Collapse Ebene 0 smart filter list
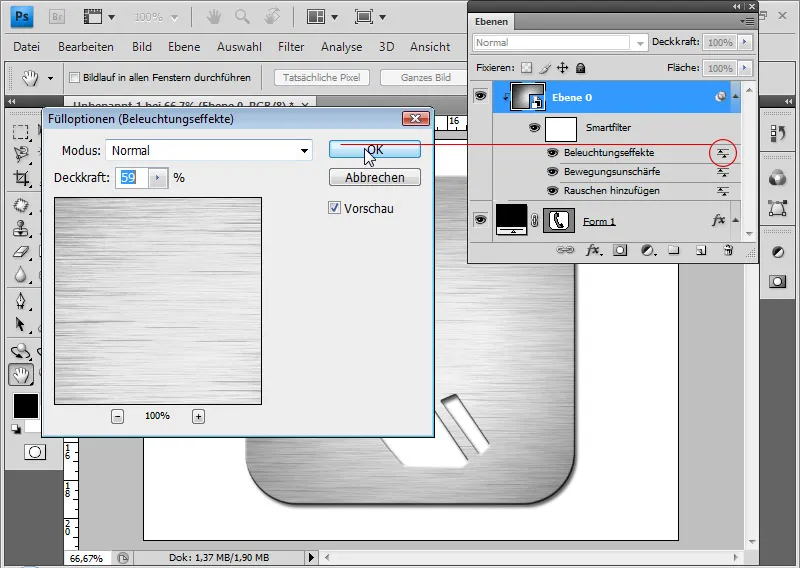The image size is (800, 568). [735, 96]
